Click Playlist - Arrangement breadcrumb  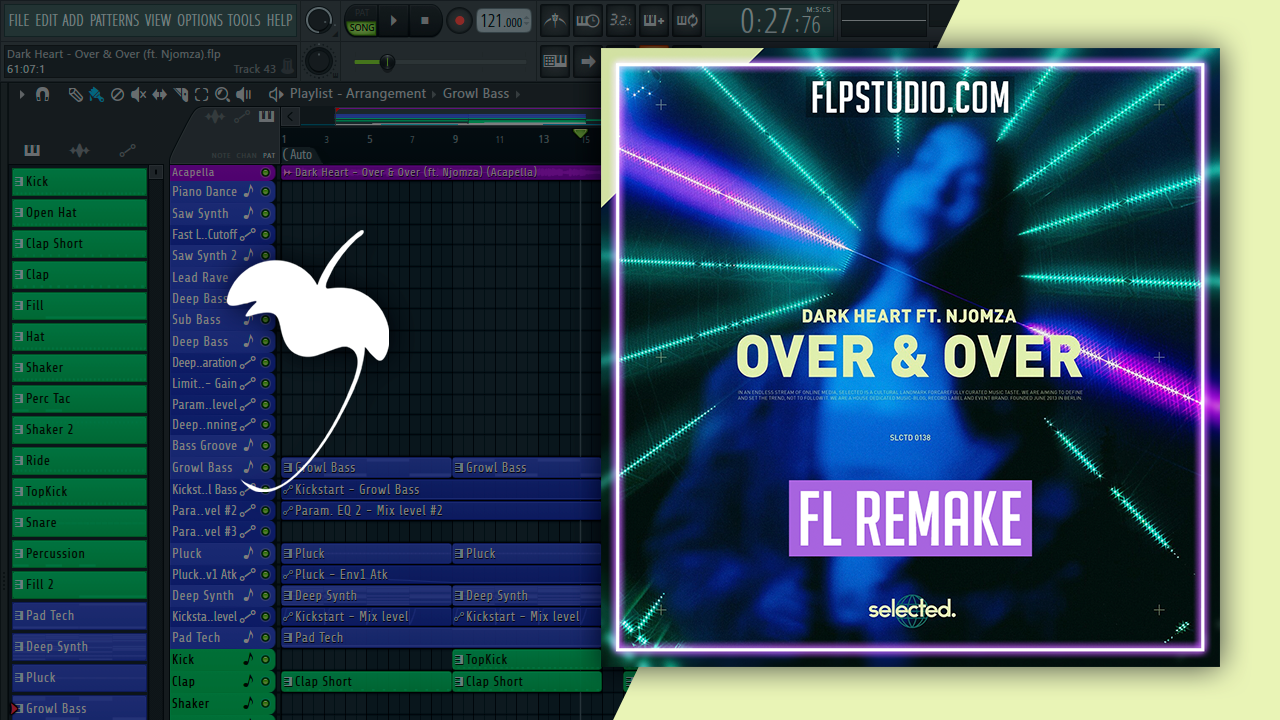click(358, 94)
